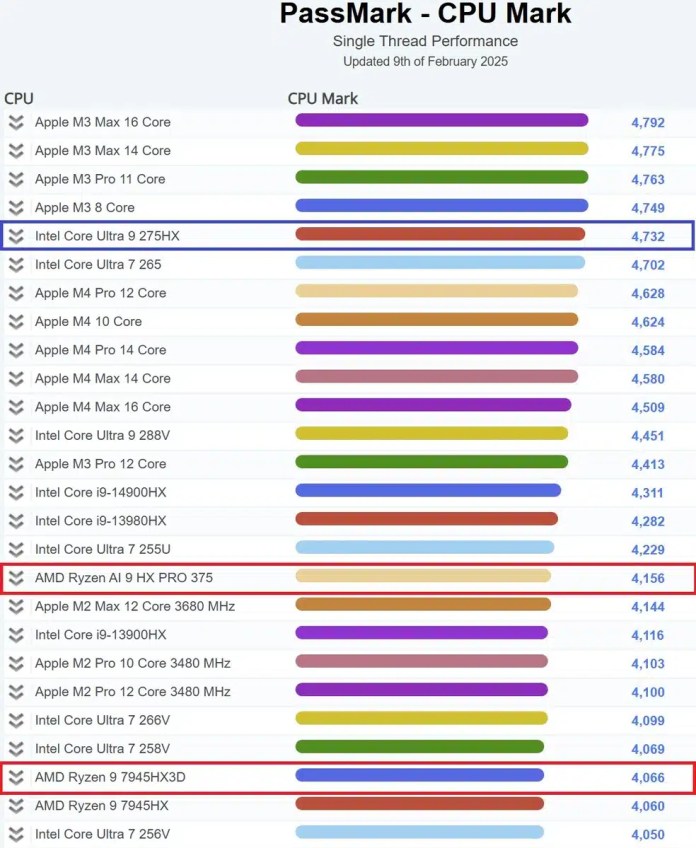This screenshot has height=848, width=696.
Task: Expand the Apple M4 Pro 14 Core row
Action: pos(16,350)
